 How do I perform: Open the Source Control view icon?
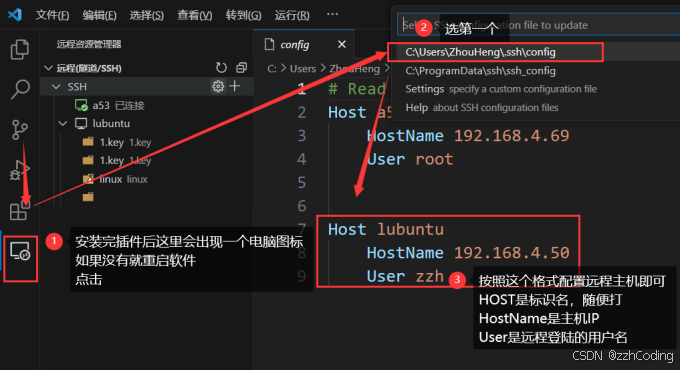[x=20, y=129]
